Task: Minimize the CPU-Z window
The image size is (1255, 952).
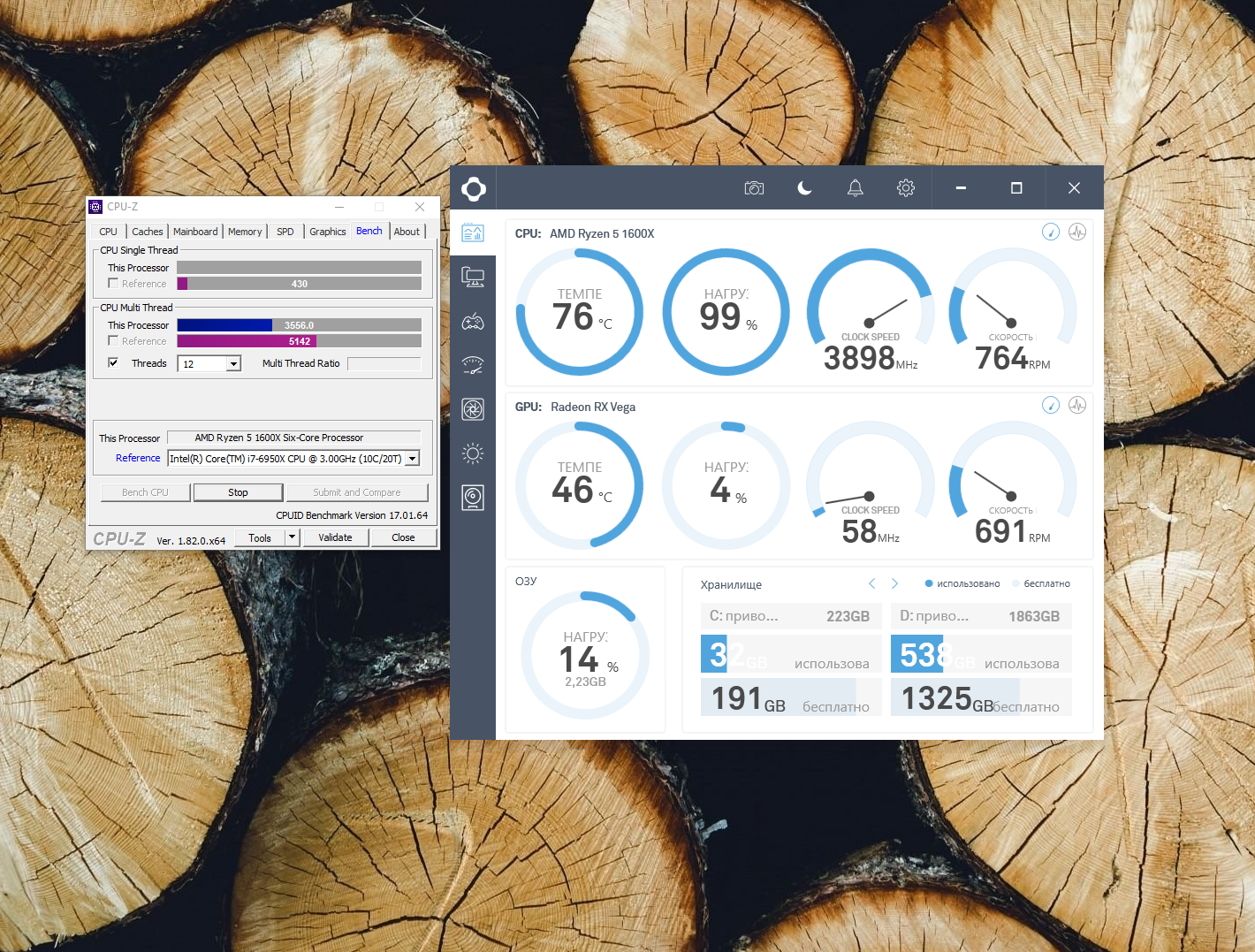Action: (339, 207)
